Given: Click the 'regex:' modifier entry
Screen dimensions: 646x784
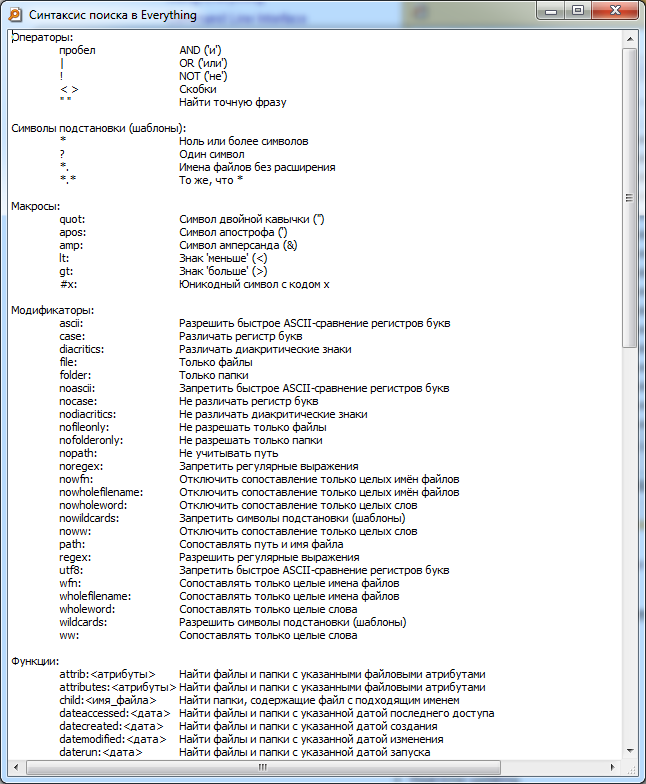Looking at the screenshot, I should coord(75,558).
